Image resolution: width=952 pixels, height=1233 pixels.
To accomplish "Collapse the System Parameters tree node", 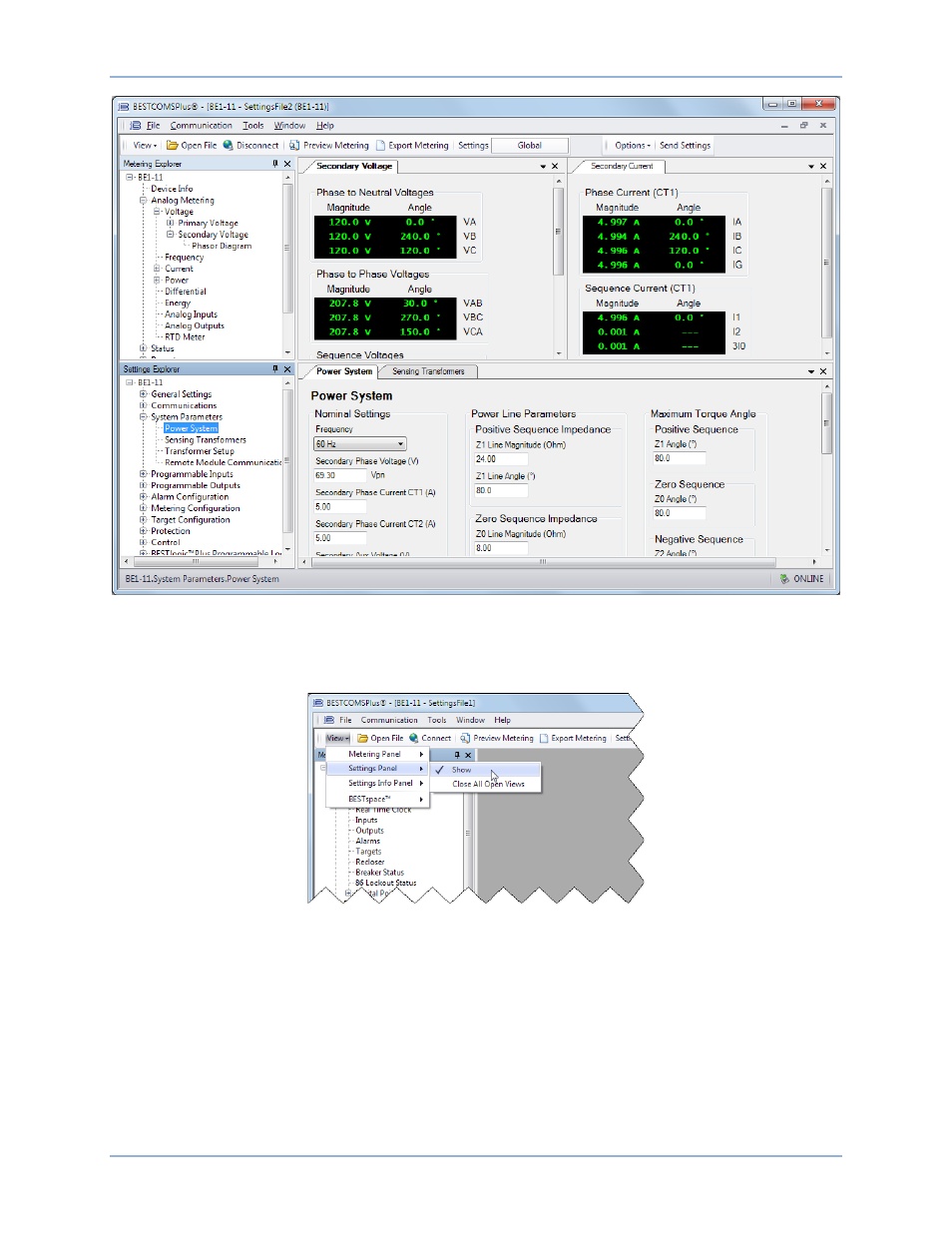I will [143, 417].
